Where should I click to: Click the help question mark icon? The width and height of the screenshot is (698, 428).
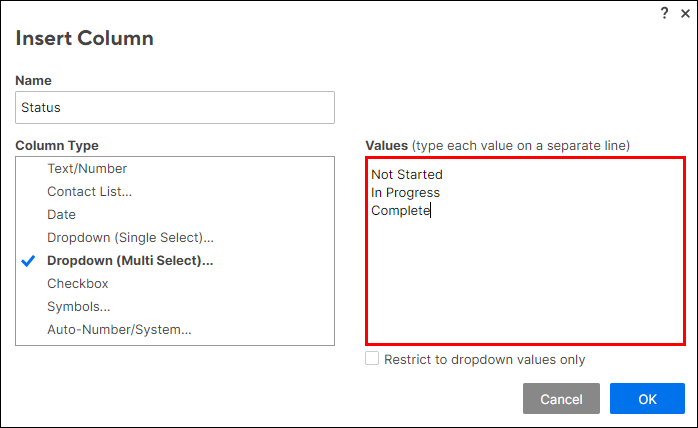click(x=664, y=13)
